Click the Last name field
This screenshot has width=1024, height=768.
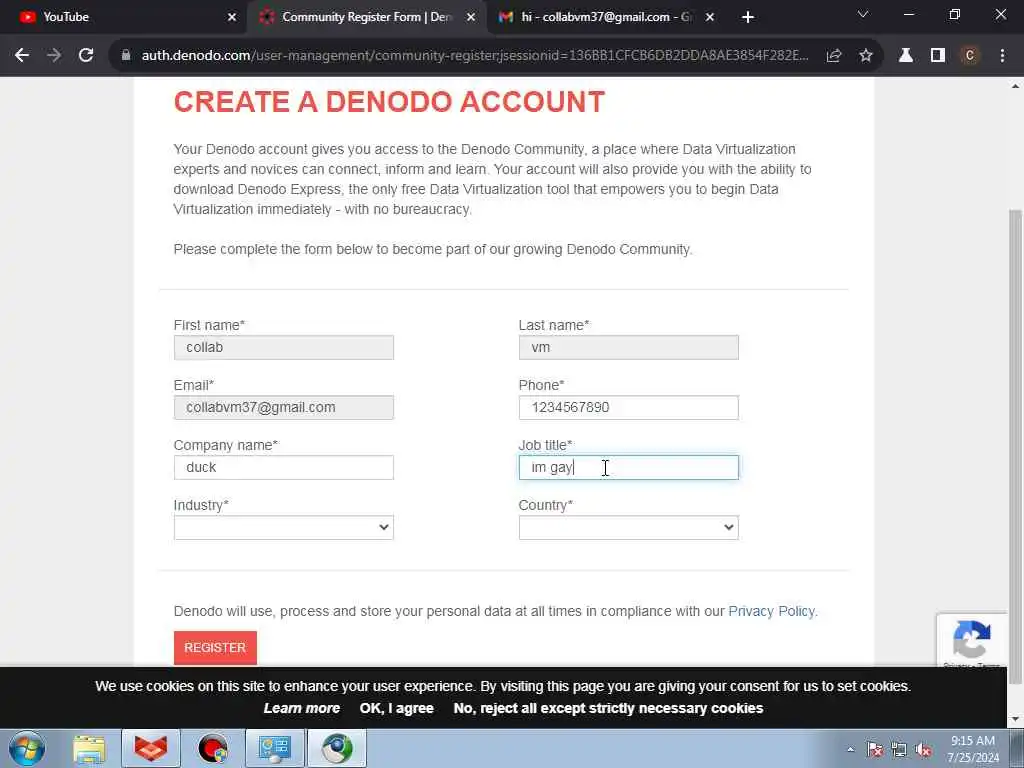628,347
